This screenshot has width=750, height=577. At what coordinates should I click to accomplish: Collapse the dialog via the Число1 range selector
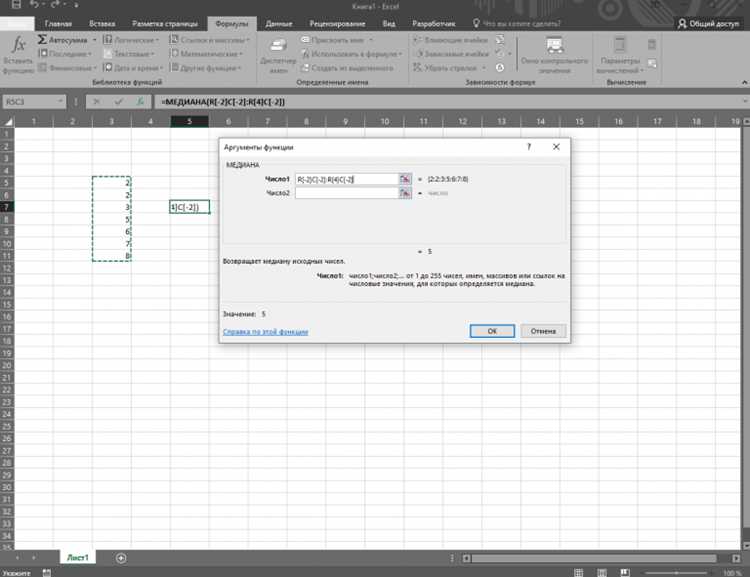405,179
